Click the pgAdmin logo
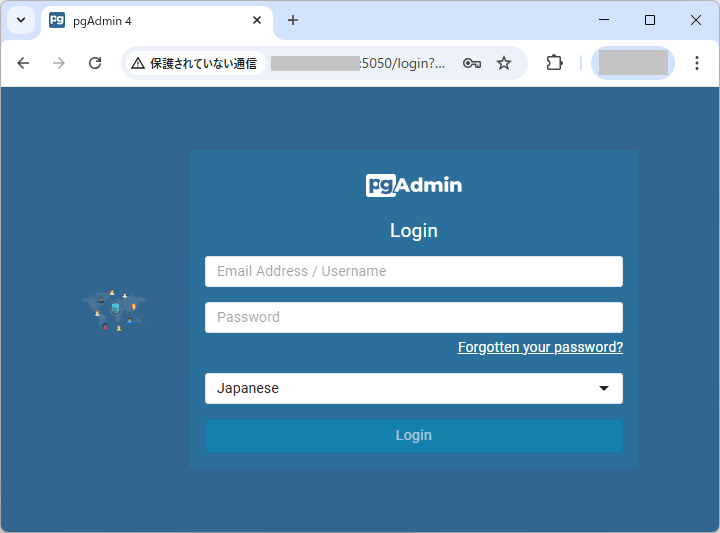720x533 pixels. 414,185
